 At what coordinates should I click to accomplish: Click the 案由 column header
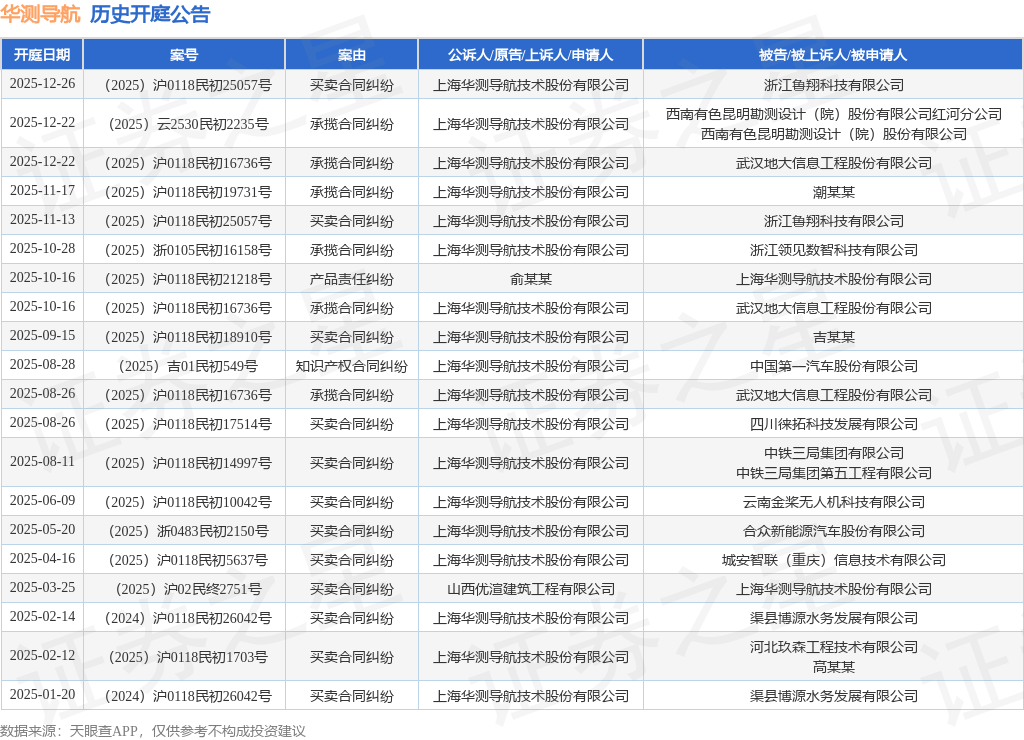pos(351,55)
